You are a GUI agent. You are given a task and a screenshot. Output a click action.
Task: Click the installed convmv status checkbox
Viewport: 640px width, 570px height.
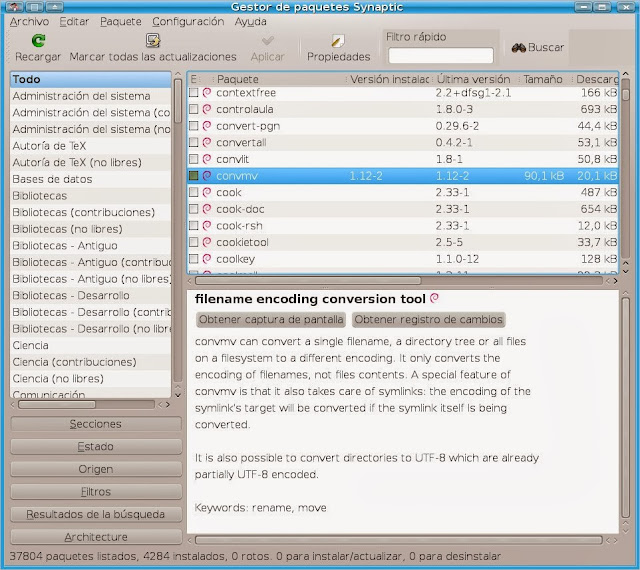coord(193,176)
